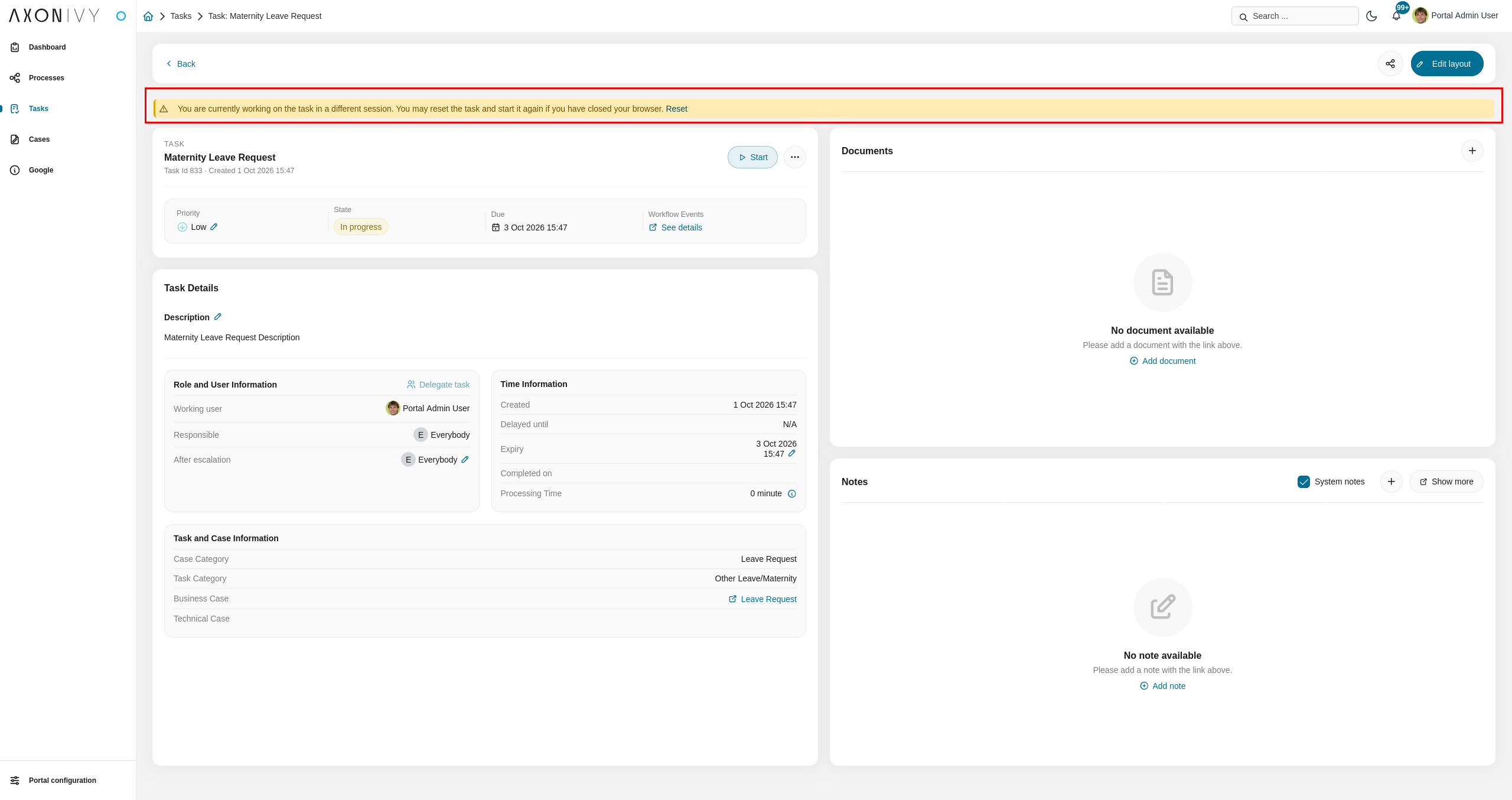Image resolution: width=1512 pixels, height=800 pixels.
Task: Open the task more-actions ellipsis
Action: (x=795, y=157)
